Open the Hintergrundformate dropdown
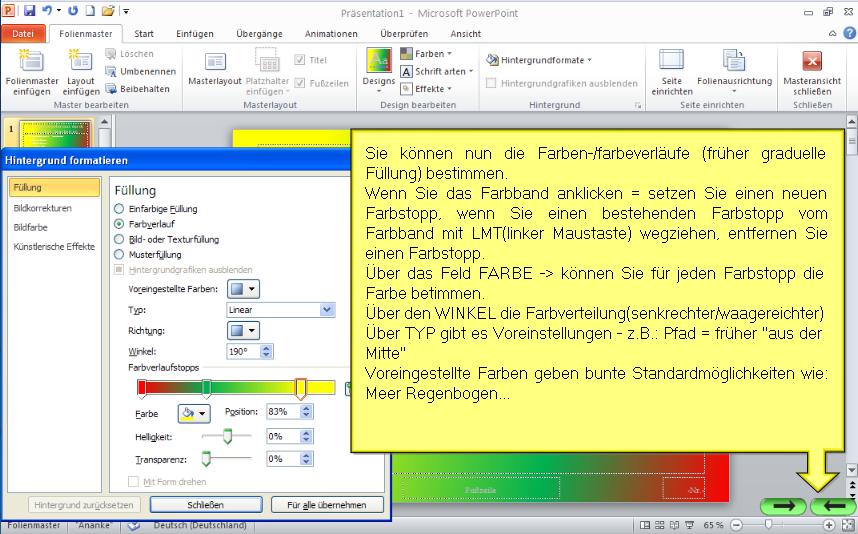Screen dimensions: 858x534 click(x=540, y=60)
